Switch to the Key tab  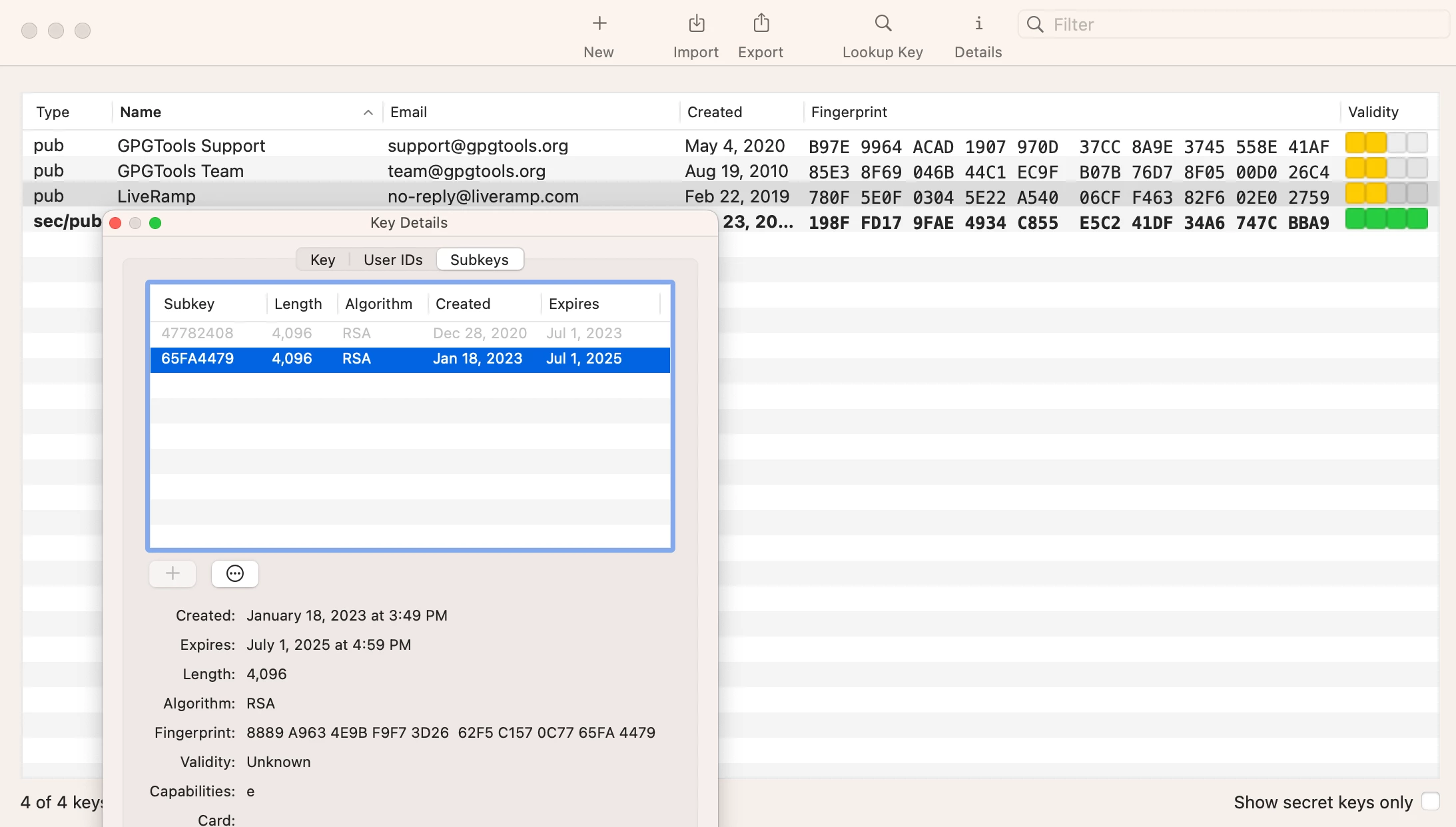[x=322, y=260]
